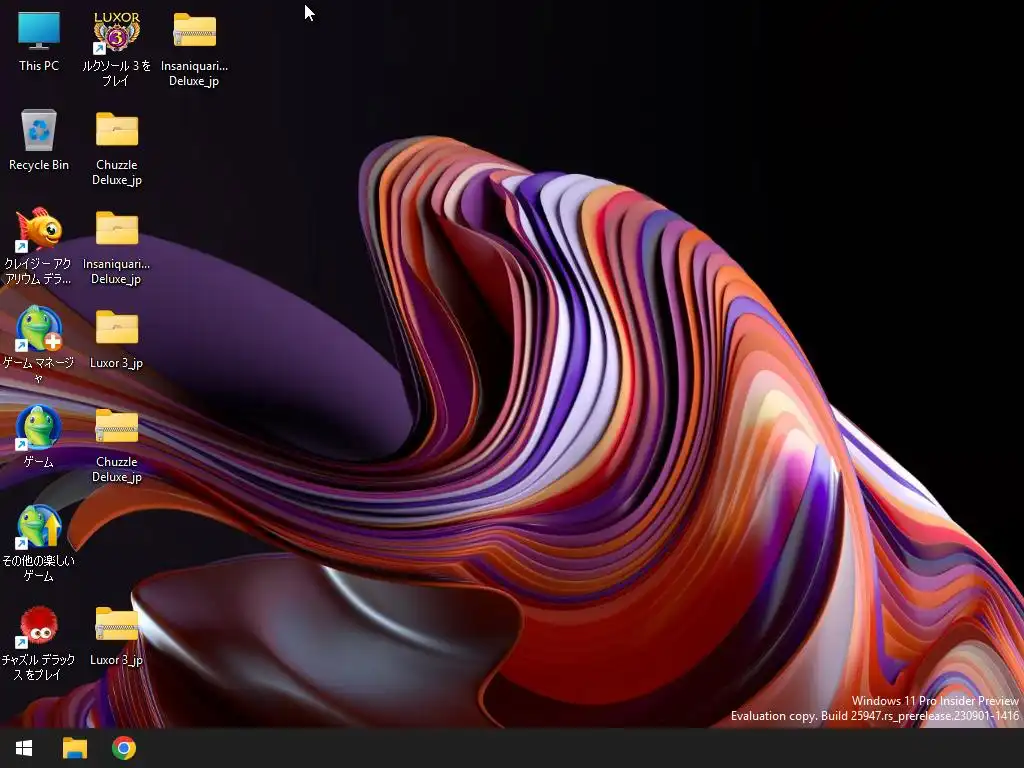The image size is (1024, 768).
Task: Select the zipped Insaniquarium Deluxe_jp archive icon
Action: tap(195, 31)
